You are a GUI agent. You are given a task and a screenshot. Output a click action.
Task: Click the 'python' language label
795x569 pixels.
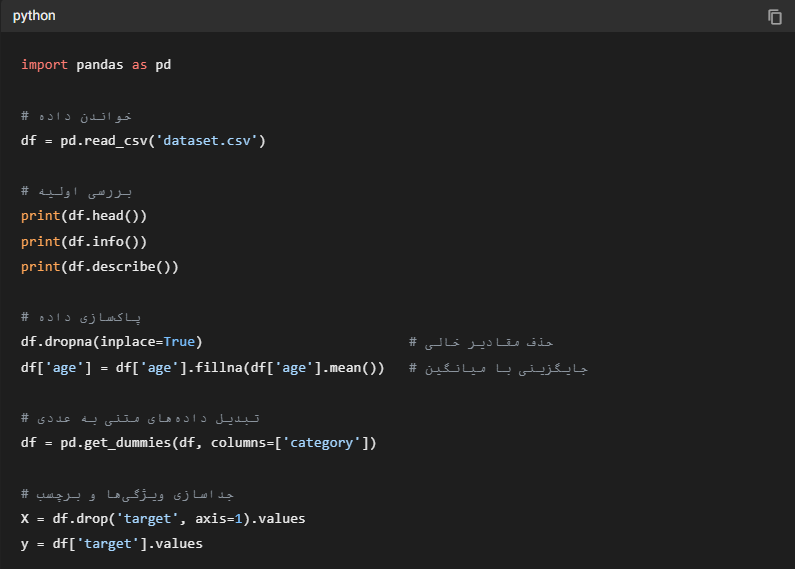pos(34,16)
